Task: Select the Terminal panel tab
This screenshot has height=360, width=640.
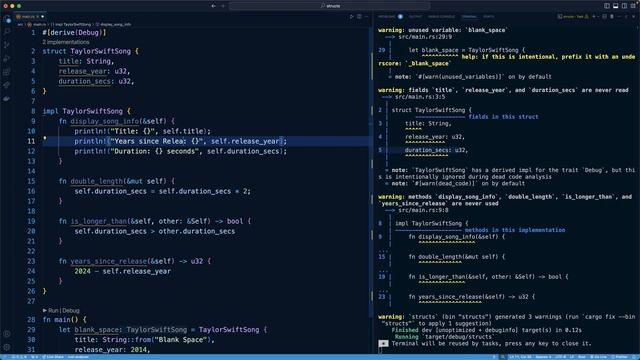Action: coord(469,17)
